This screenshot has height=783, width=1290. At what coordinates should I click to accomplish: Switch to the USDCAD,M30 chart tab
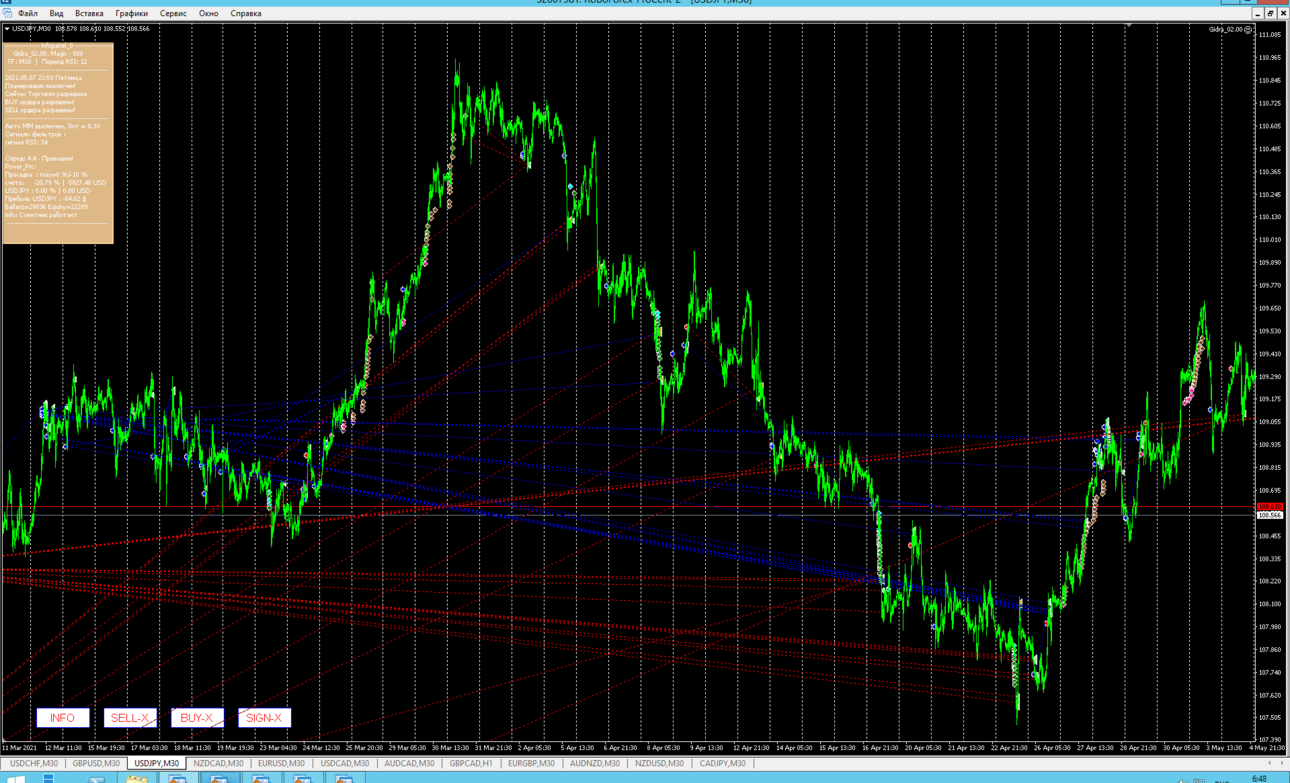(344, 763)
